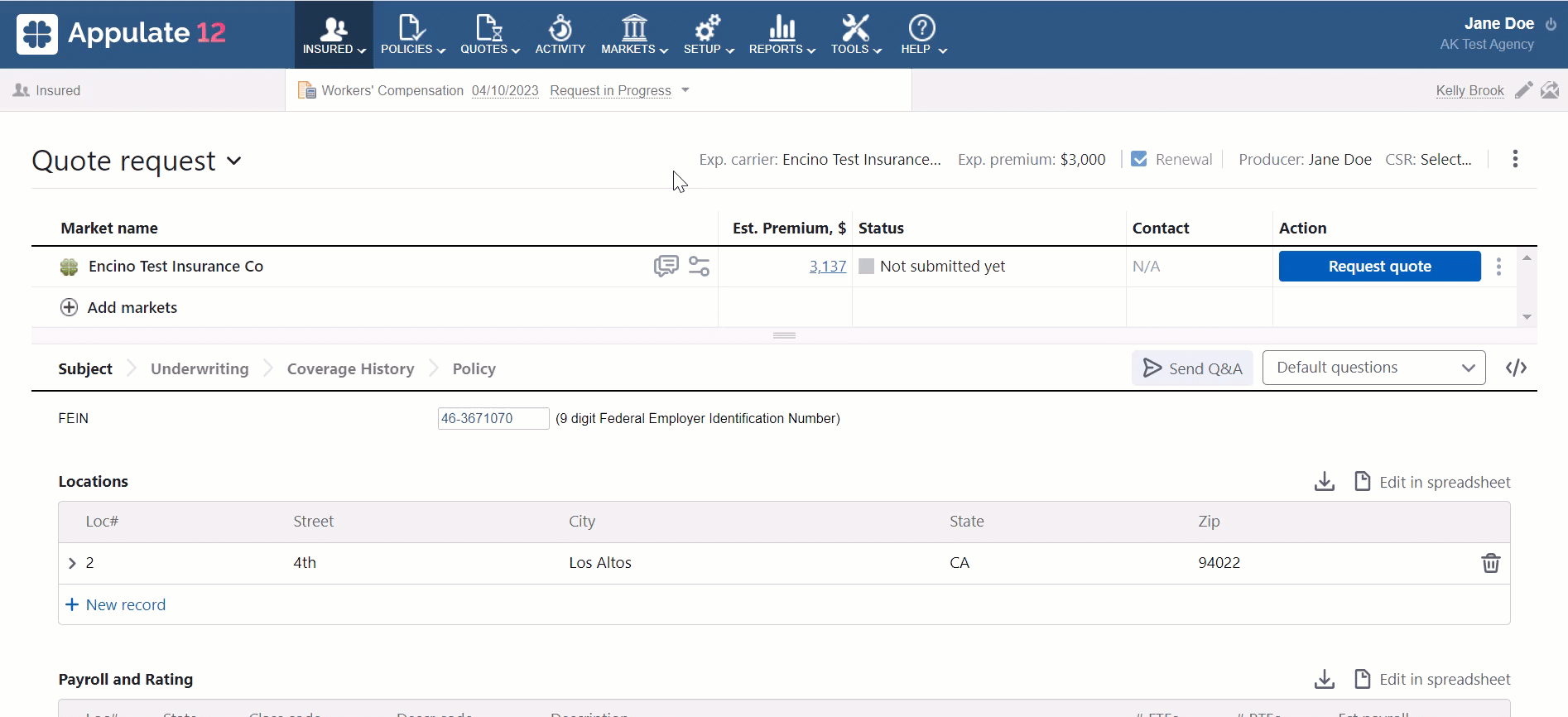This screenshot has height=717, width=1568.
Task: Open quote request more options menu
Action: (1515, 159)
